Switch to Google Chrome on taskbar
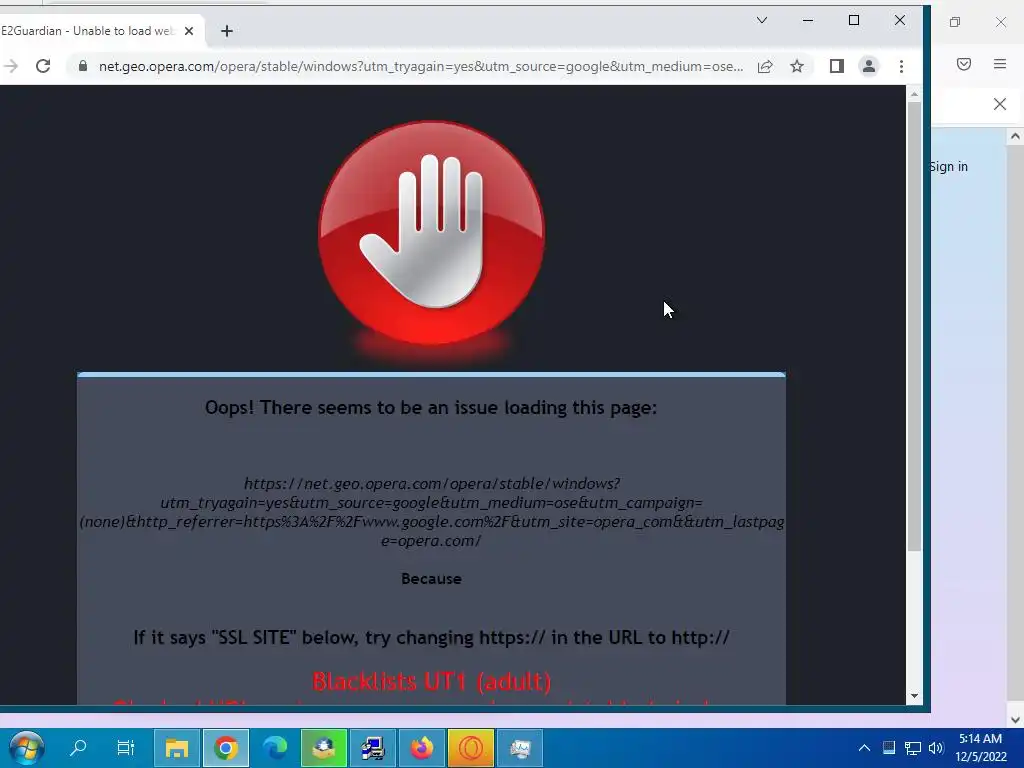This screenshot has height=768, width=1024. point(226,748)
